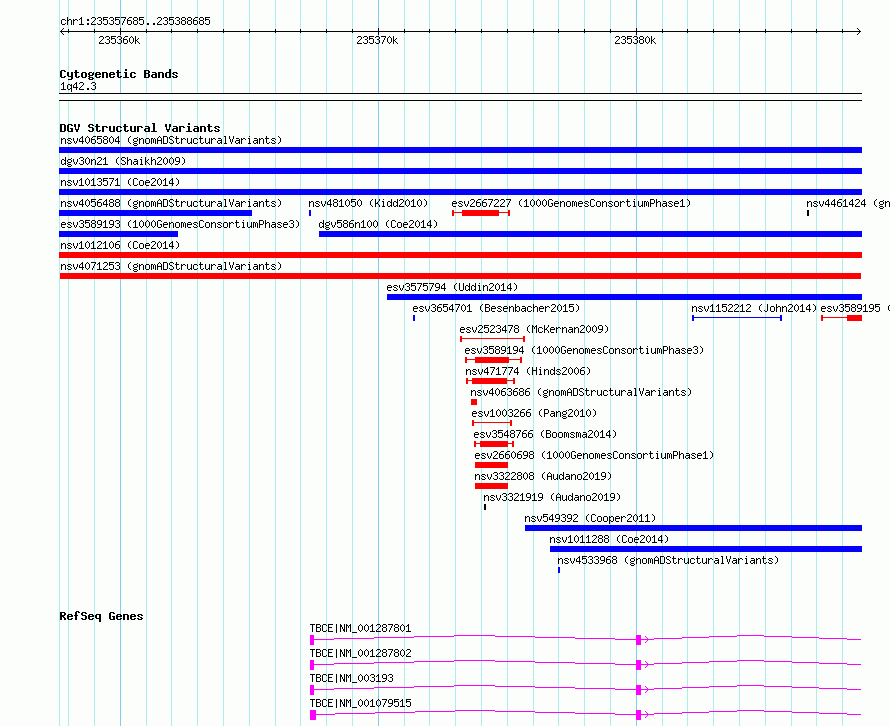Open the nsv1013571 (Coe2014) variant
This screenshot has width=890, height=726.
pos(120,182)
